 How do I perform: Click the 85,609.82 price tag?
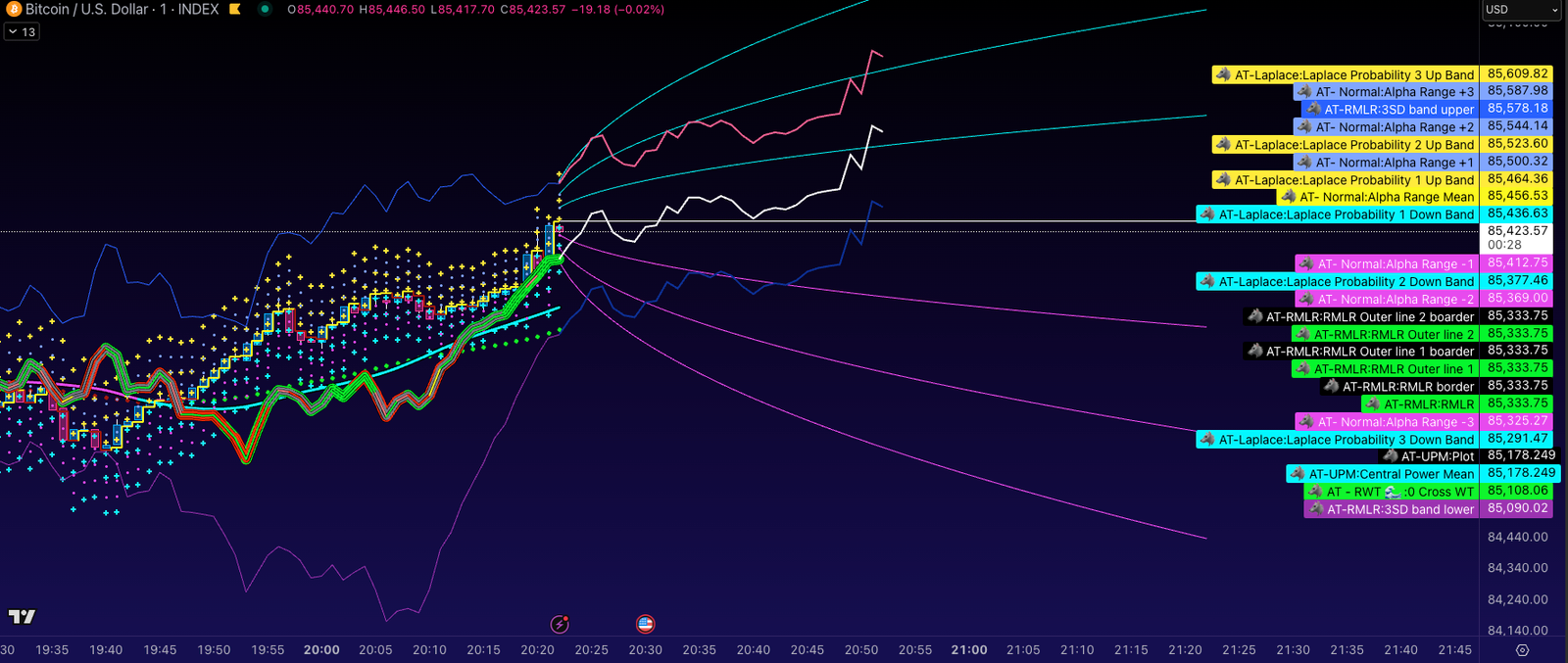[1517, 73]
